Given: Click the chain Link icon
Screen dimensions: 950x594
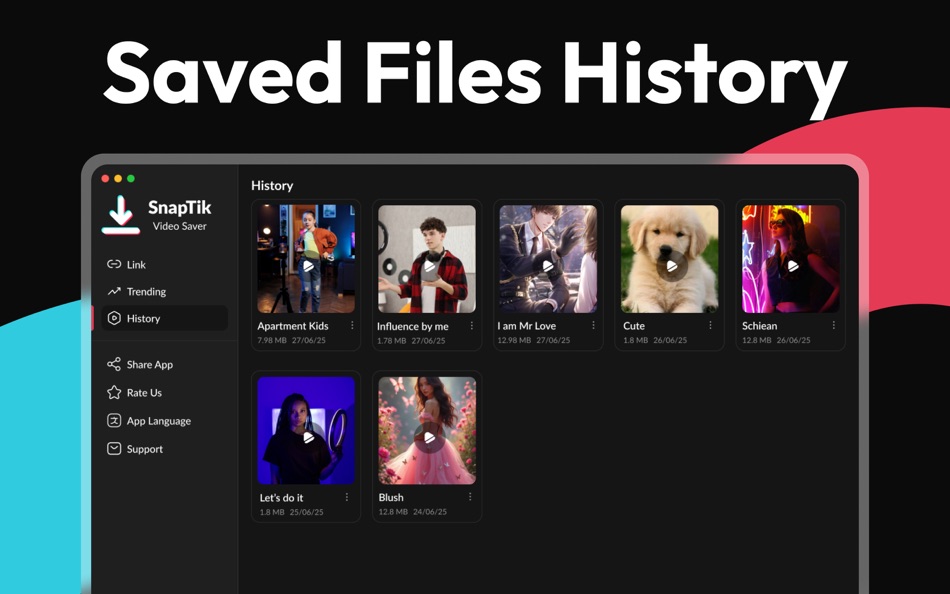Looking at the screenshot, I should click(x=114, y=264).
